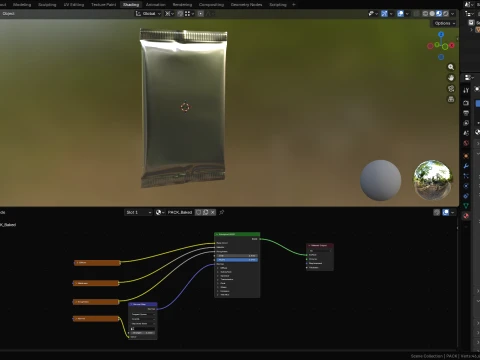
Task: Switch perspective/orthographic grid icon
Action: tap(451, 99)
